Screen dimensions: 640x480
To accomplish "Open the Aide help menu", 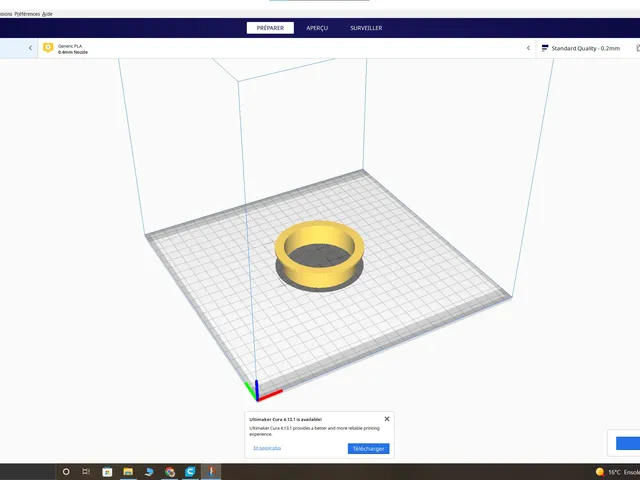I will click(x=47, y=14).
